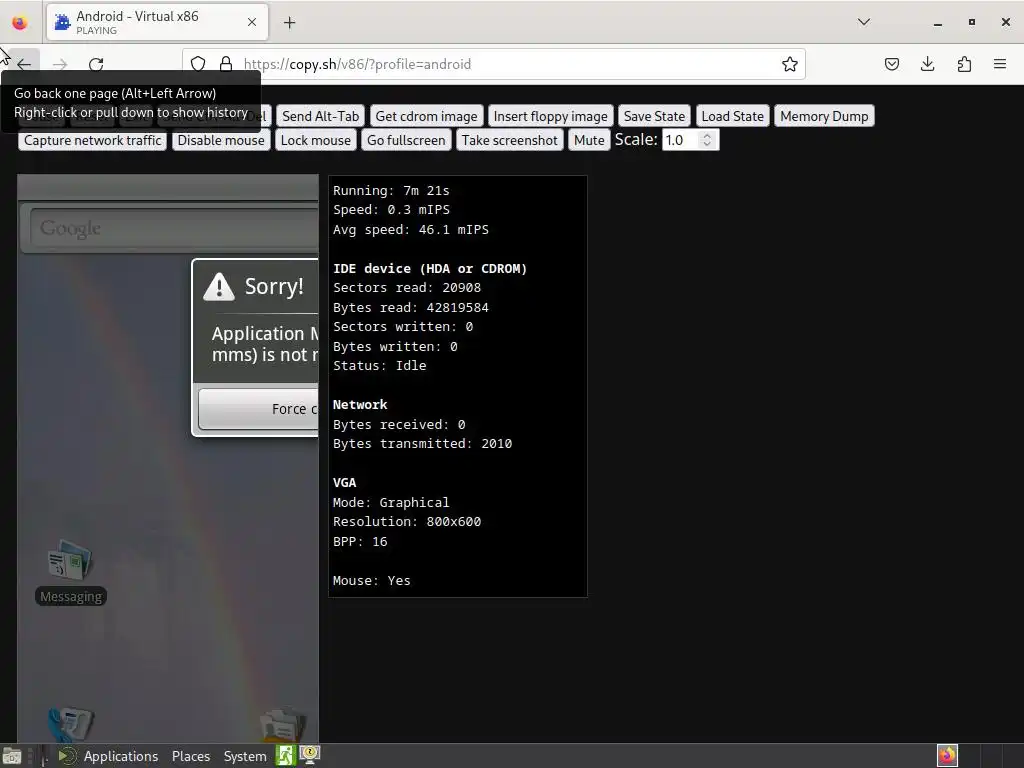Image resolution: width=1024 pixels, height=768 pixels.
Task: Click the browser back arrow
Action: (x=24, y=64)
